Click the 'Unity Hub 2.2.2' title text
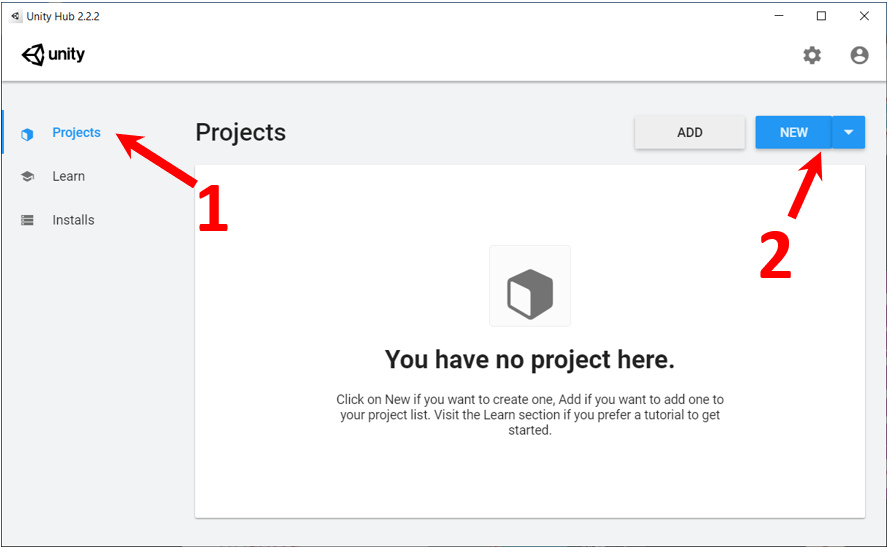The width and height of the screenshot is (891, 549). (x=63, y=16)
